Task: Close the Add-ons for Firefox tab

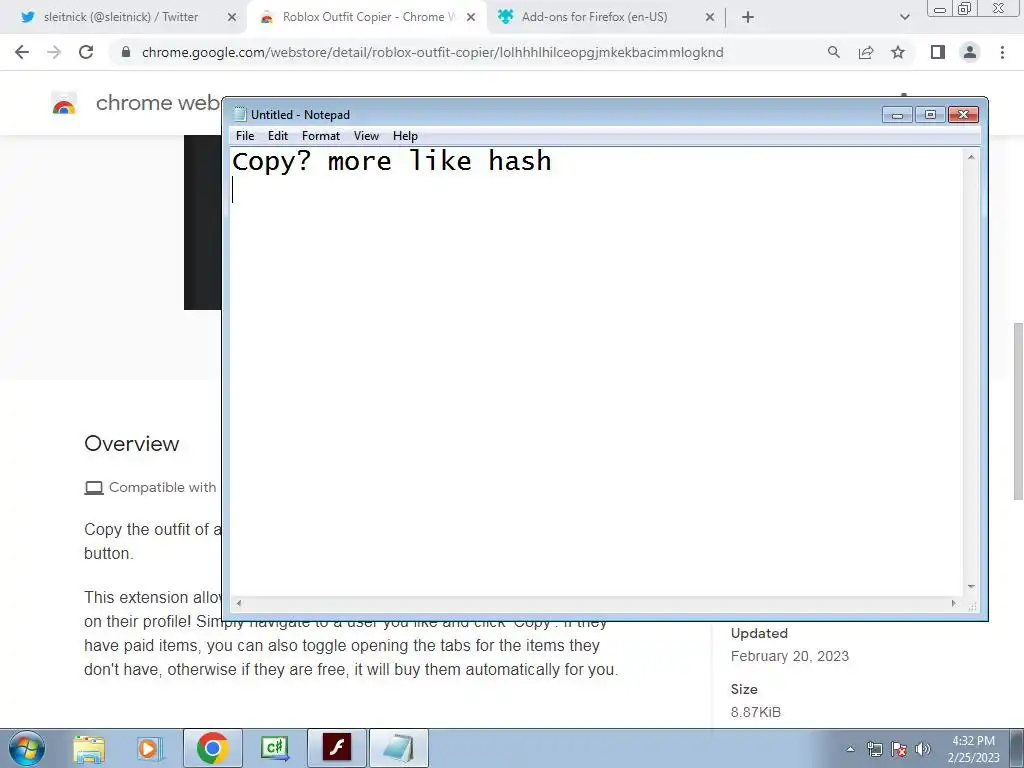Action: coord(711,17)
